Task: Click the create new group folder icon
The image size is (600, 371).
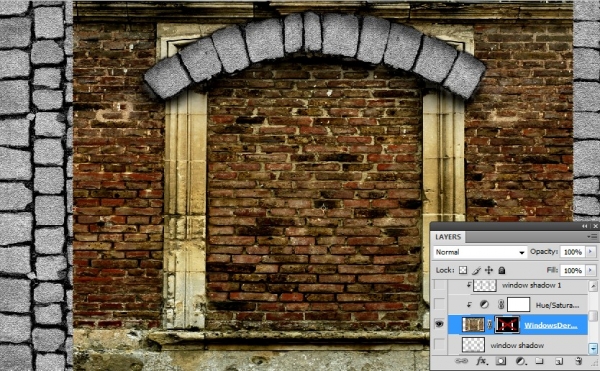Action: pos(539,361)
